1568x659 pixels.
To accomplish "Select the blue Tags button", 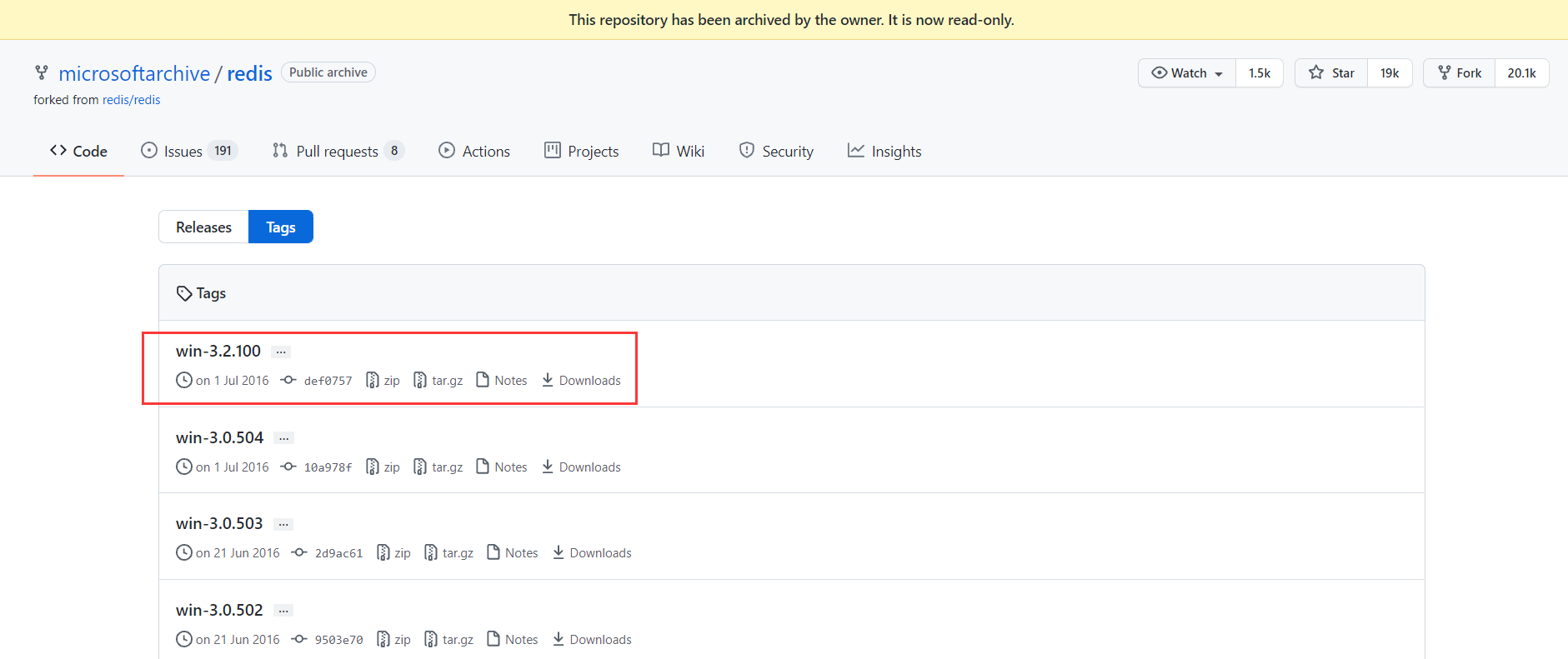I will (x=281, y=227).
